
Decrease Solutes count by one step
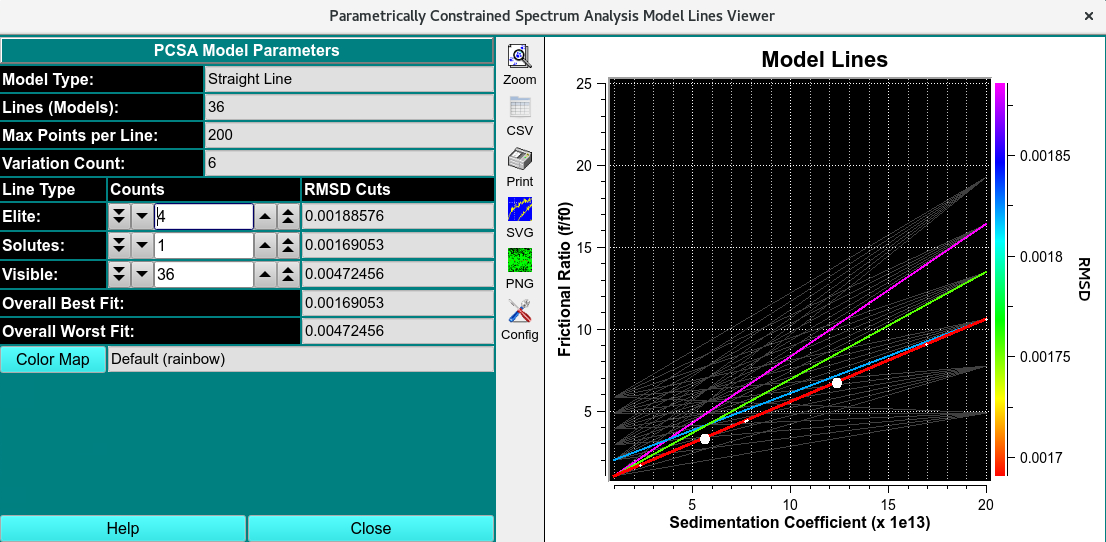(x=142, y=246)
